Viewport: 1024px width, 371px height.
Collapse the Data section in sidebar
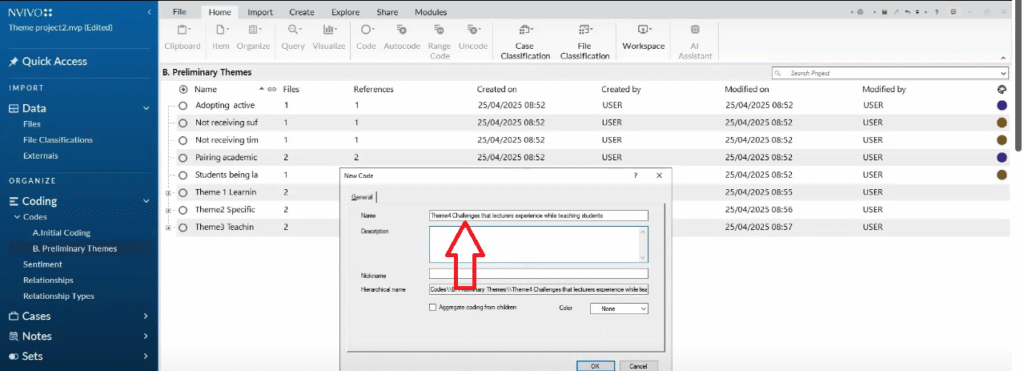[x=146, y=109]
